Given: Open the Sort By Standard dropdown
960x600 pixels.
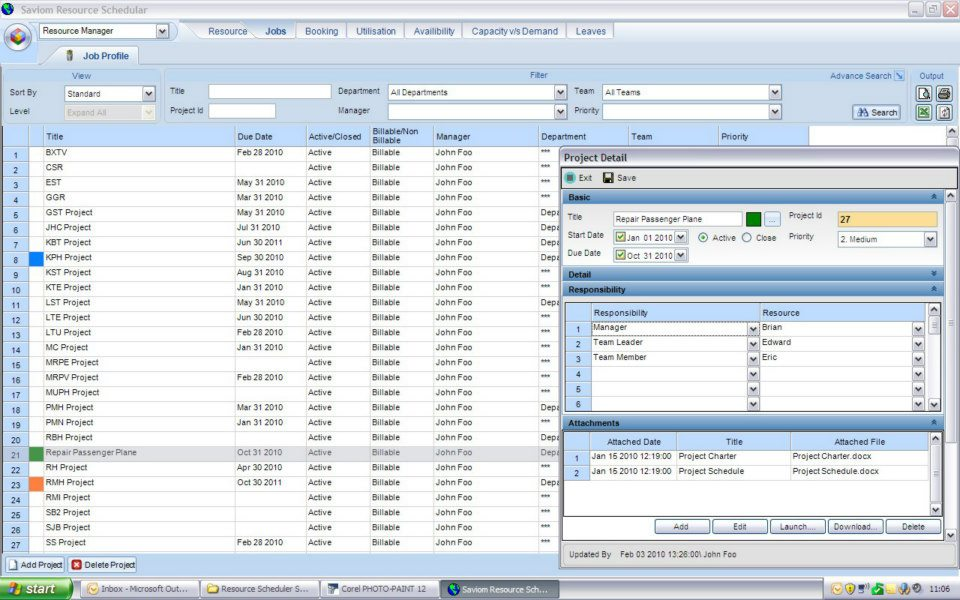Looking at the screenshot, I should pos(148,94).
